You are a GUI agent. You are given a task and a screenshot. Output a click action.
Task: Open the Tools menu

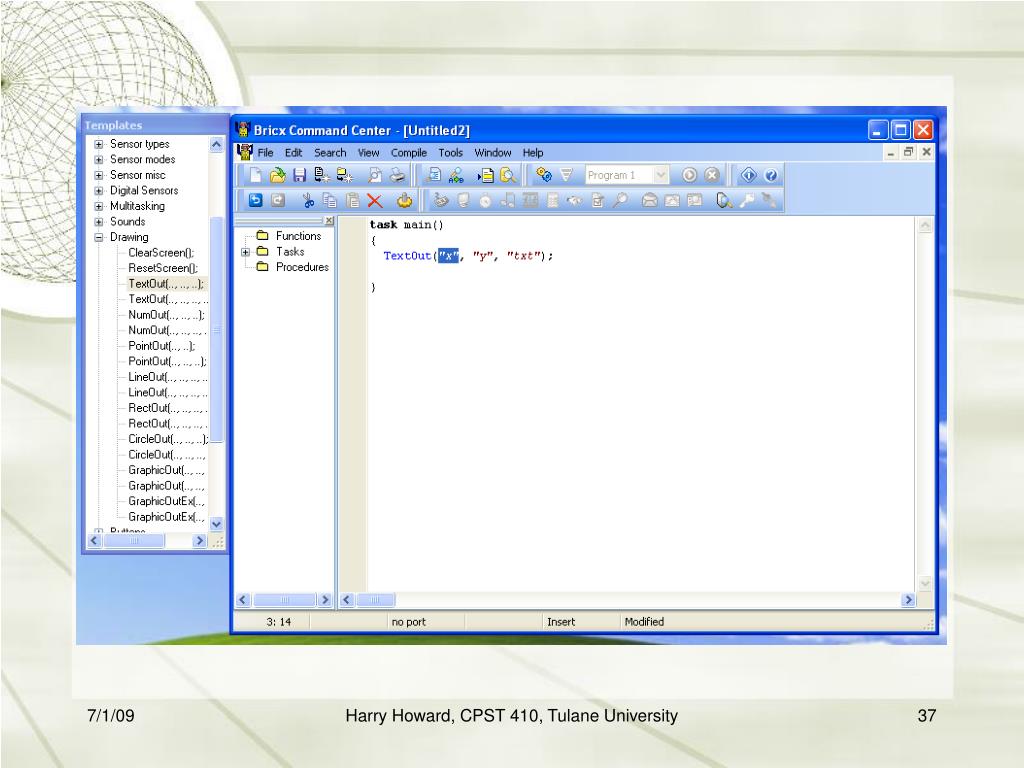pos(451,153)
